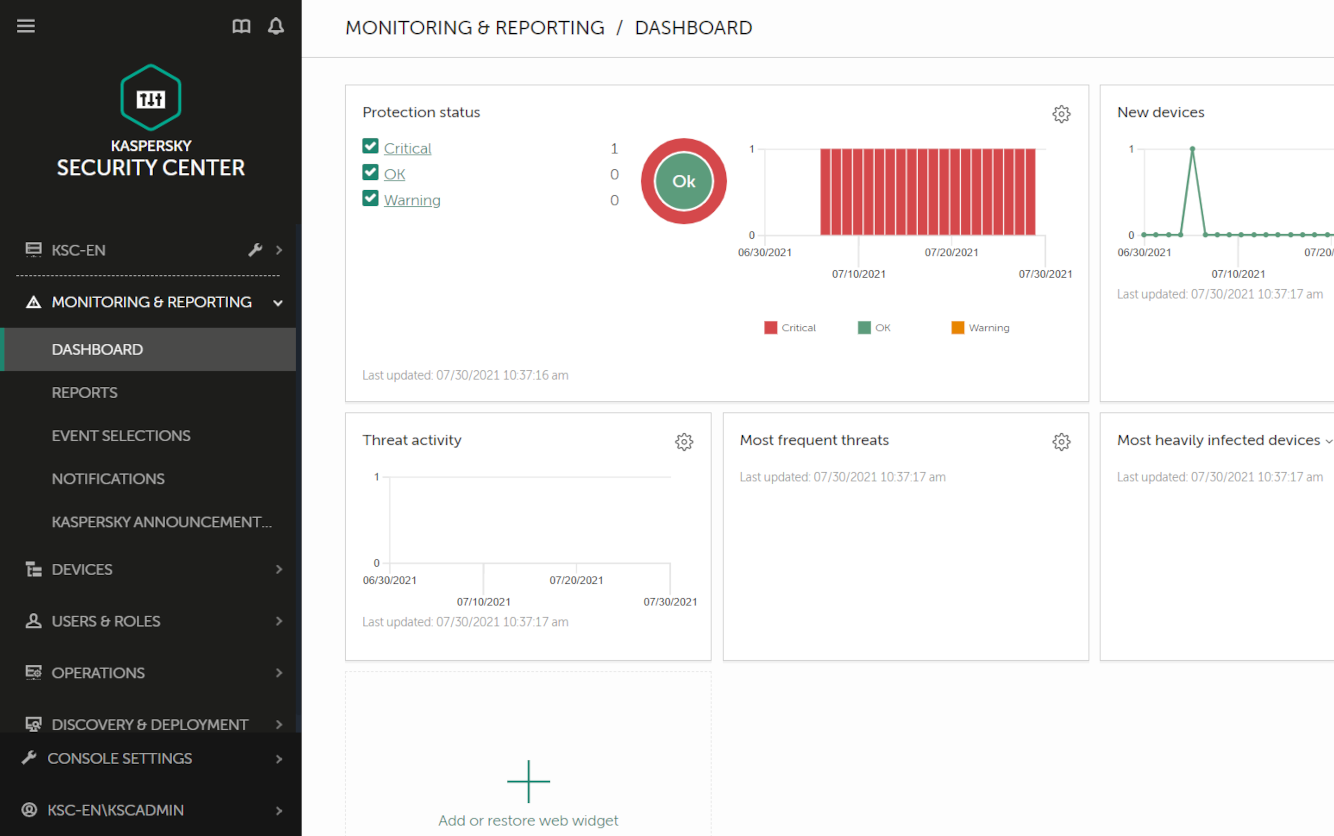Uncheck the Warning status checkbox
The width and height of the screenshot is (1334, 836).
(371, 199)
